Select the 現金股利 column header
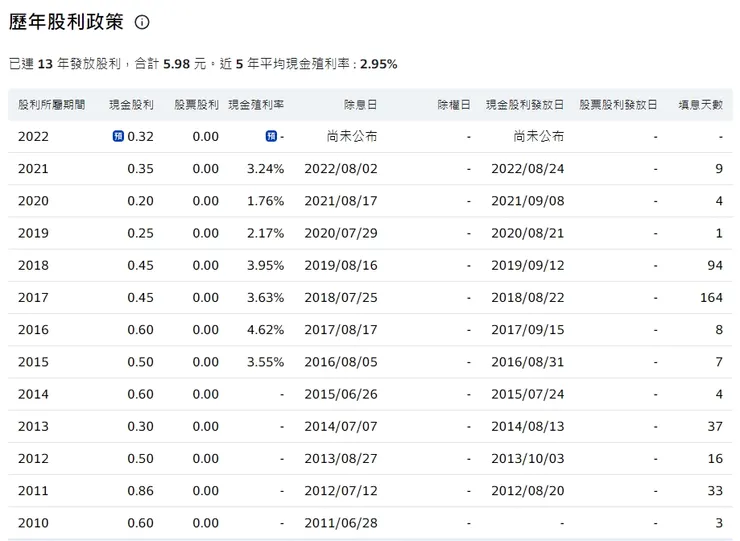The width and height of the screenshot is (740, 541). pos(131,104)
